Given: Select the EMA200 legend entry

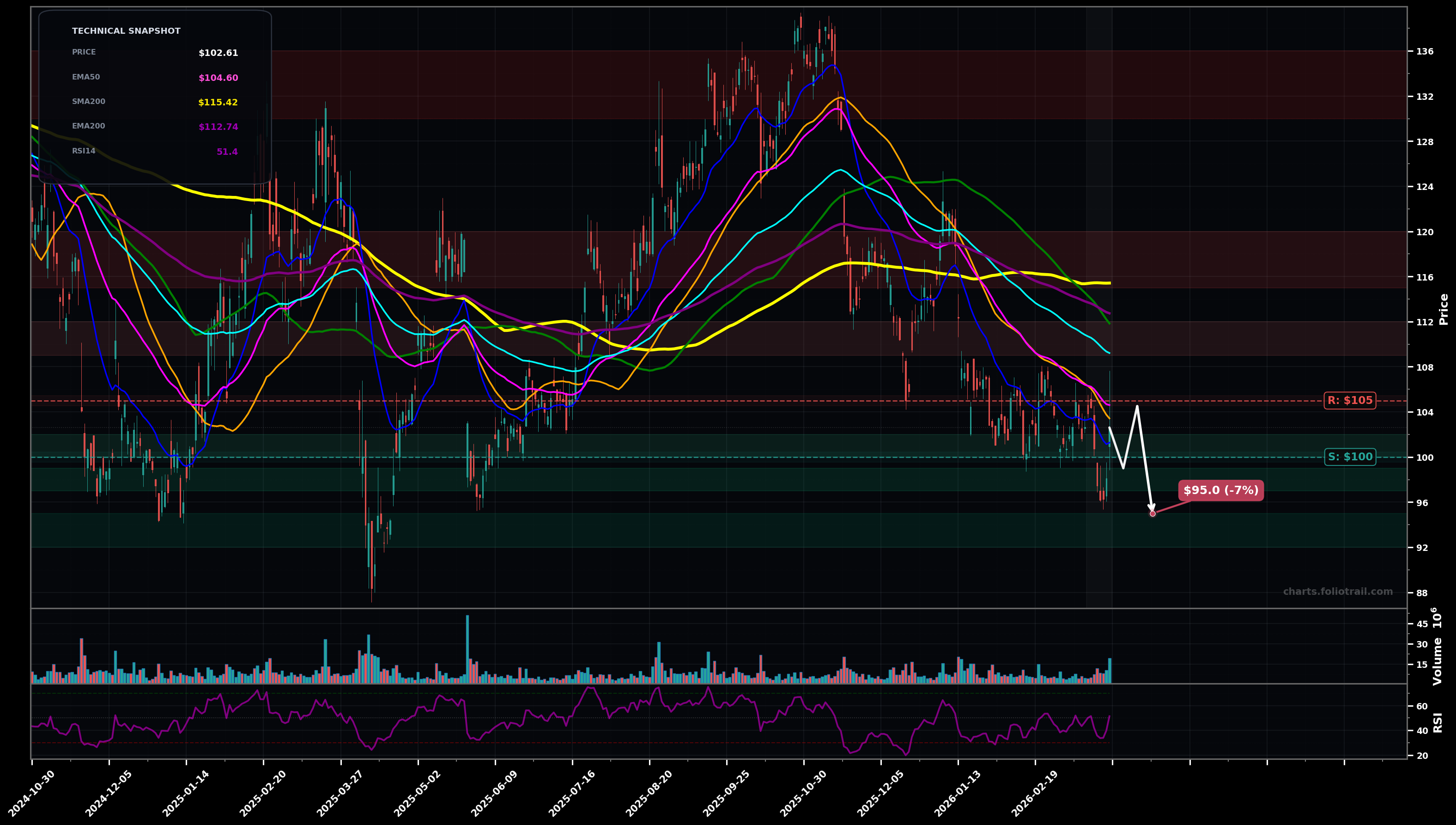Looking at the screenshot, I should tap(88, 126).
